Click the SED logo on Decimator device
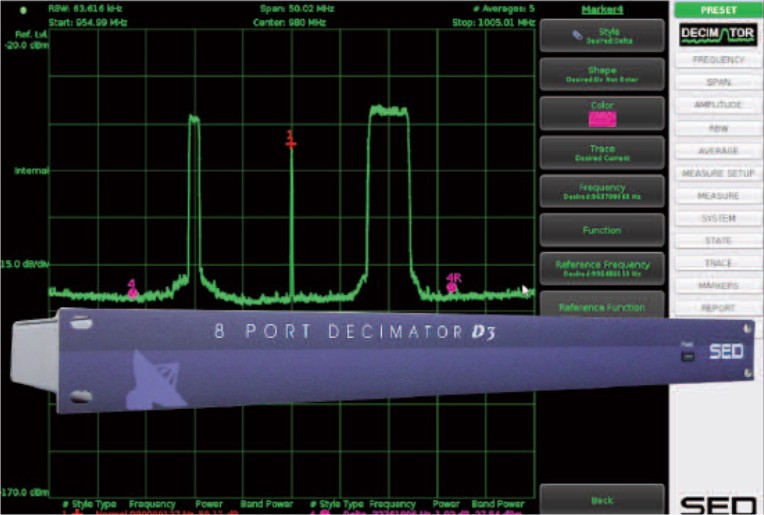 pyautogui.click(x=726, y=351)
